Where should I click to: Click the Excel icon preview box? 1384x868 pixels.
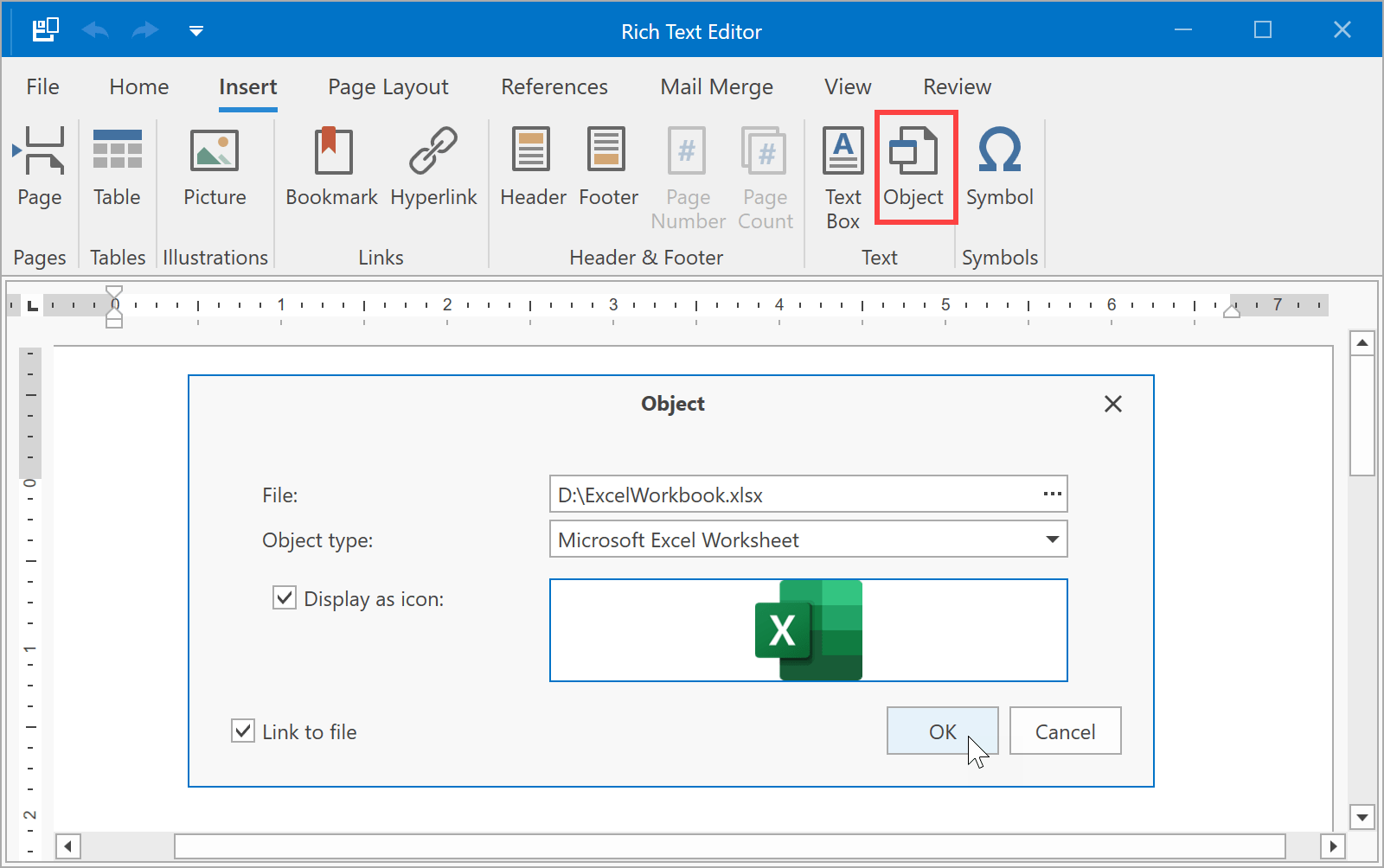click(809, 630)
